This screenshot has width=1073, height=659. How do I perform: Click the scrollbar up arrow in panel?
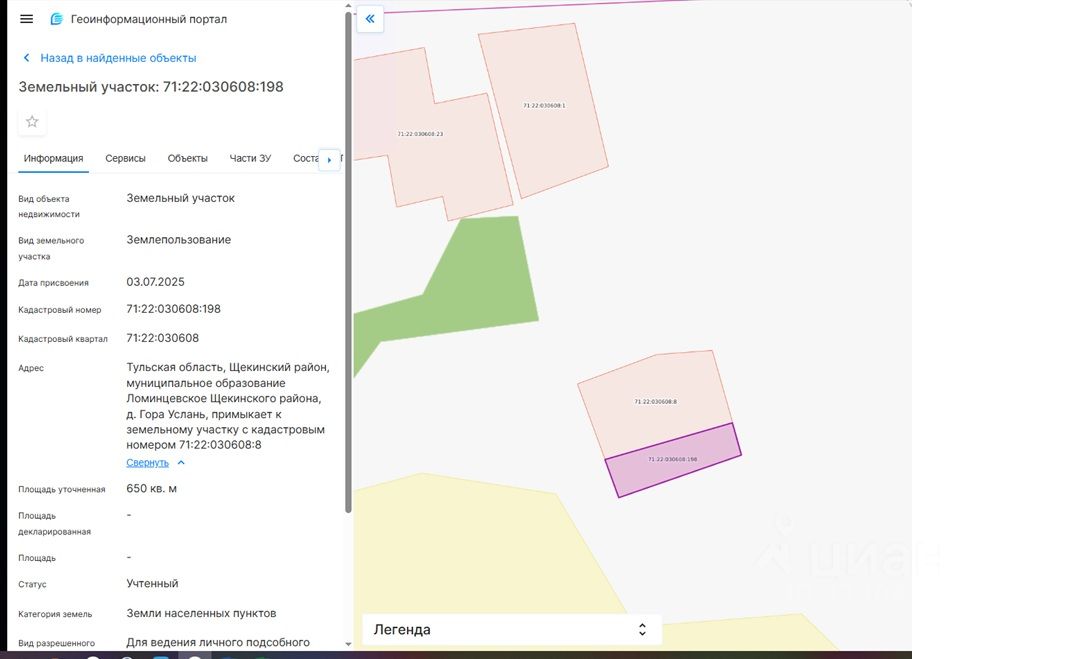[x=348, y=5]
